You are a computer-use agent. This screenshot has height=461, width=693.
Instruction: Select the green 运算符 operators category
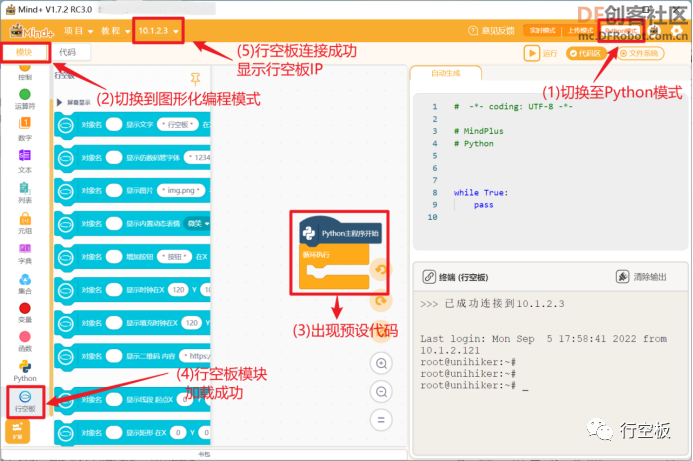point(25,99)
